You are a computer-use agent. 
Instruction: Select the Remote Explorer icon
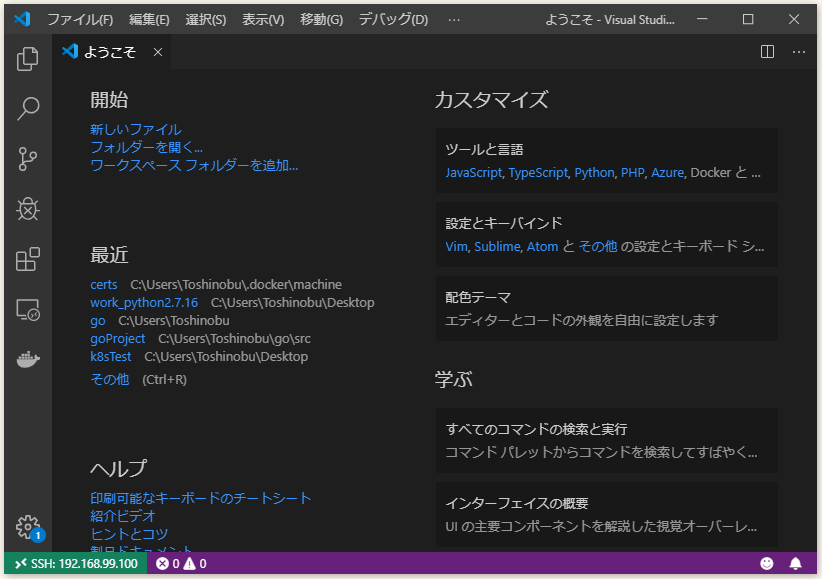click(x=27, y=309)
